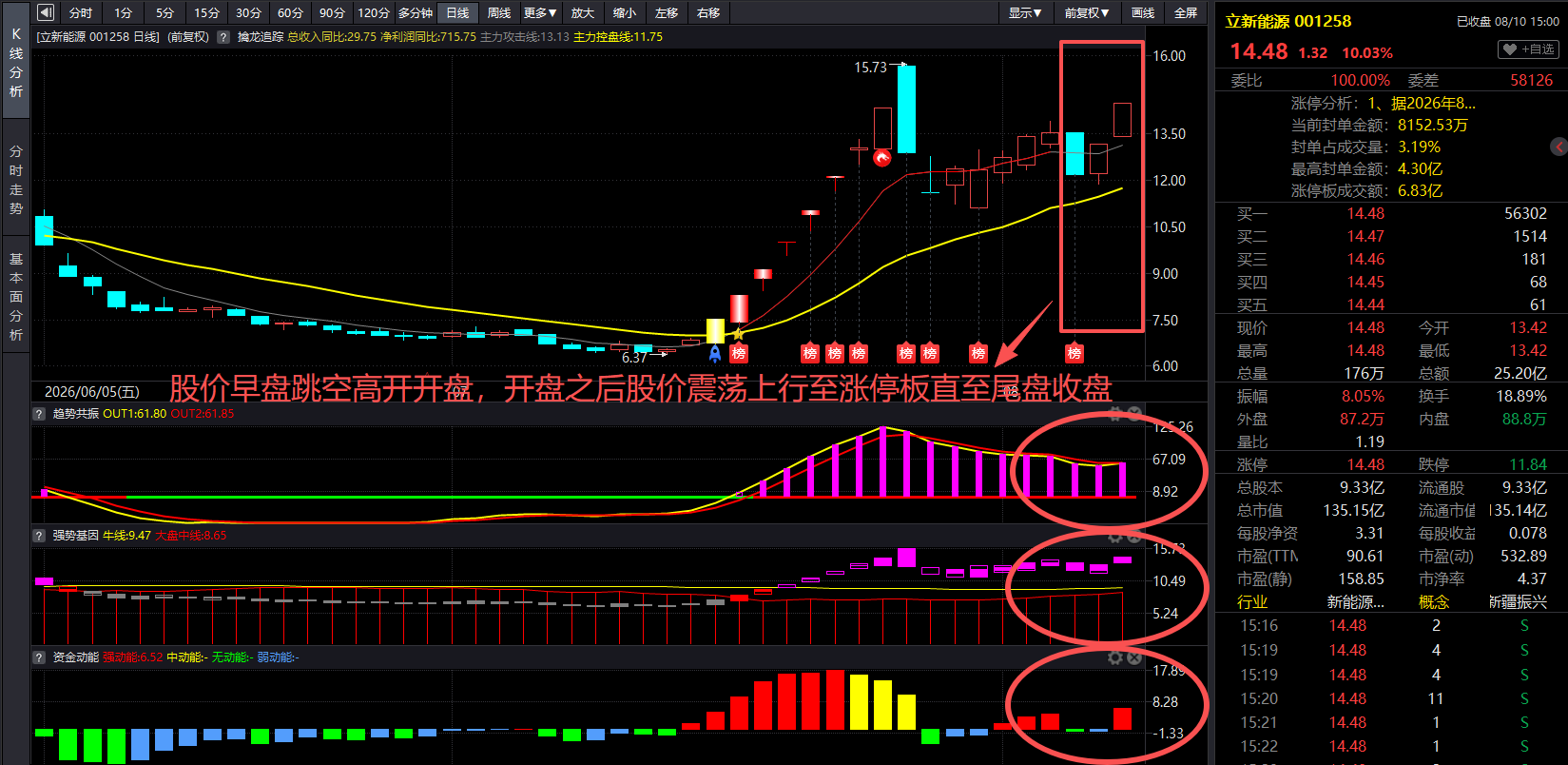Open the 新疆振兴 concept link
1568x765 pixels.
click(1518, 601)
